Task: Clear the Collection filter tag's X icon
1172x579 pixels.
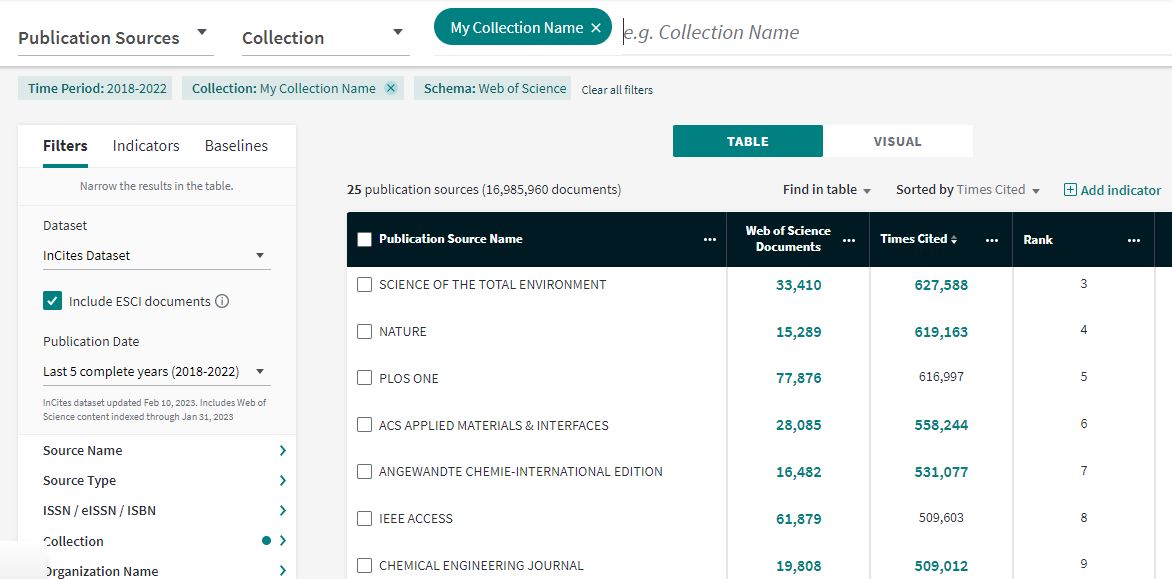Action: [390, 88]
